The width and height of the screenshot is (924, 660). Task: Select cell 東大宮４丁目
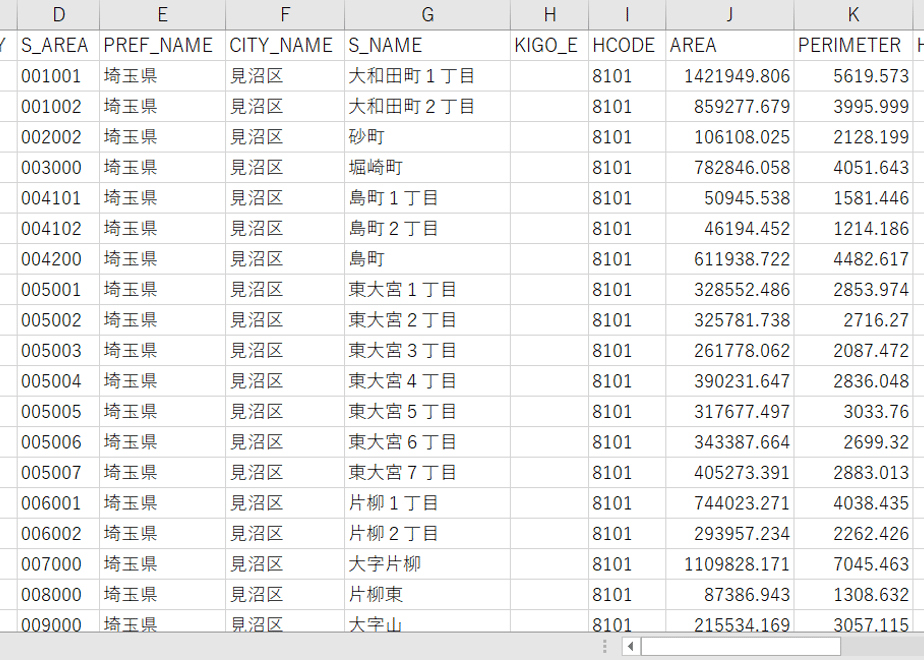427,381
